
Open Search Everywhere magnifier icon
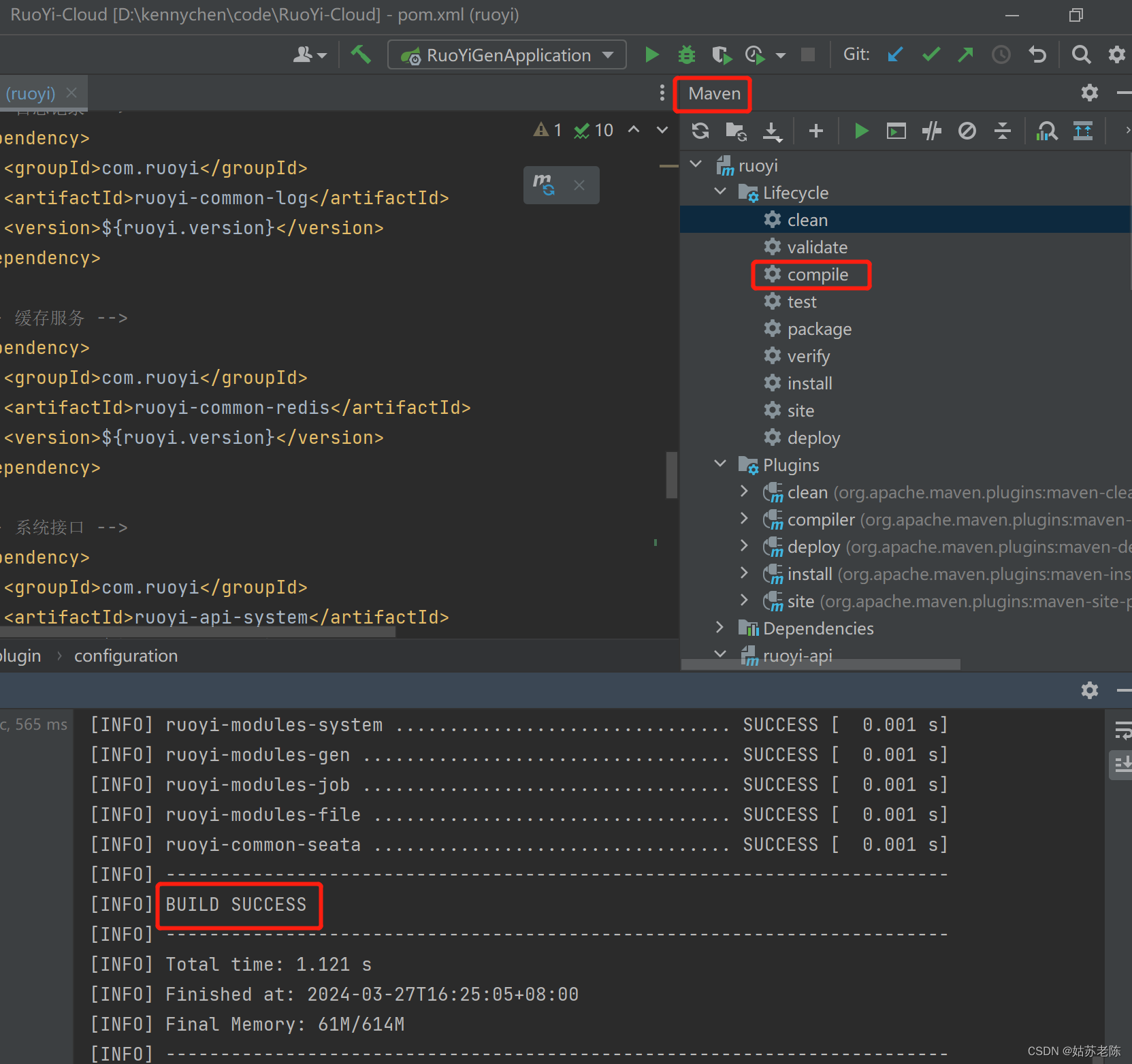tap(1081, 54)
